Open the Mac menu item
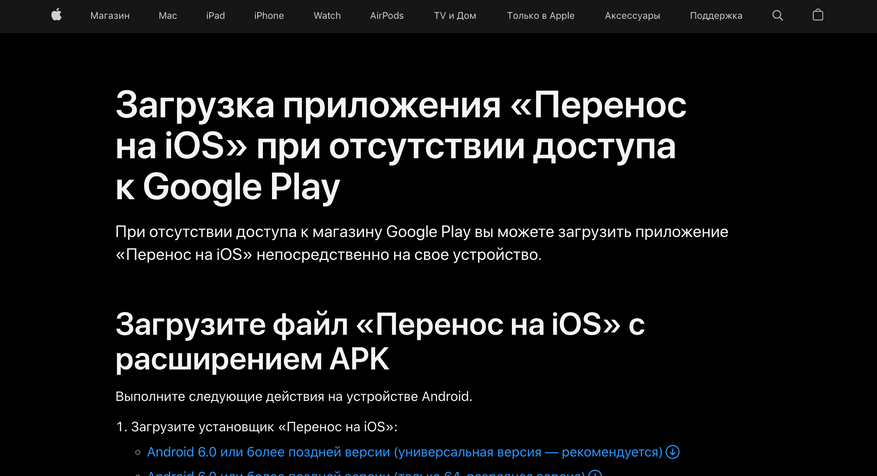 [x=168, y=16]
